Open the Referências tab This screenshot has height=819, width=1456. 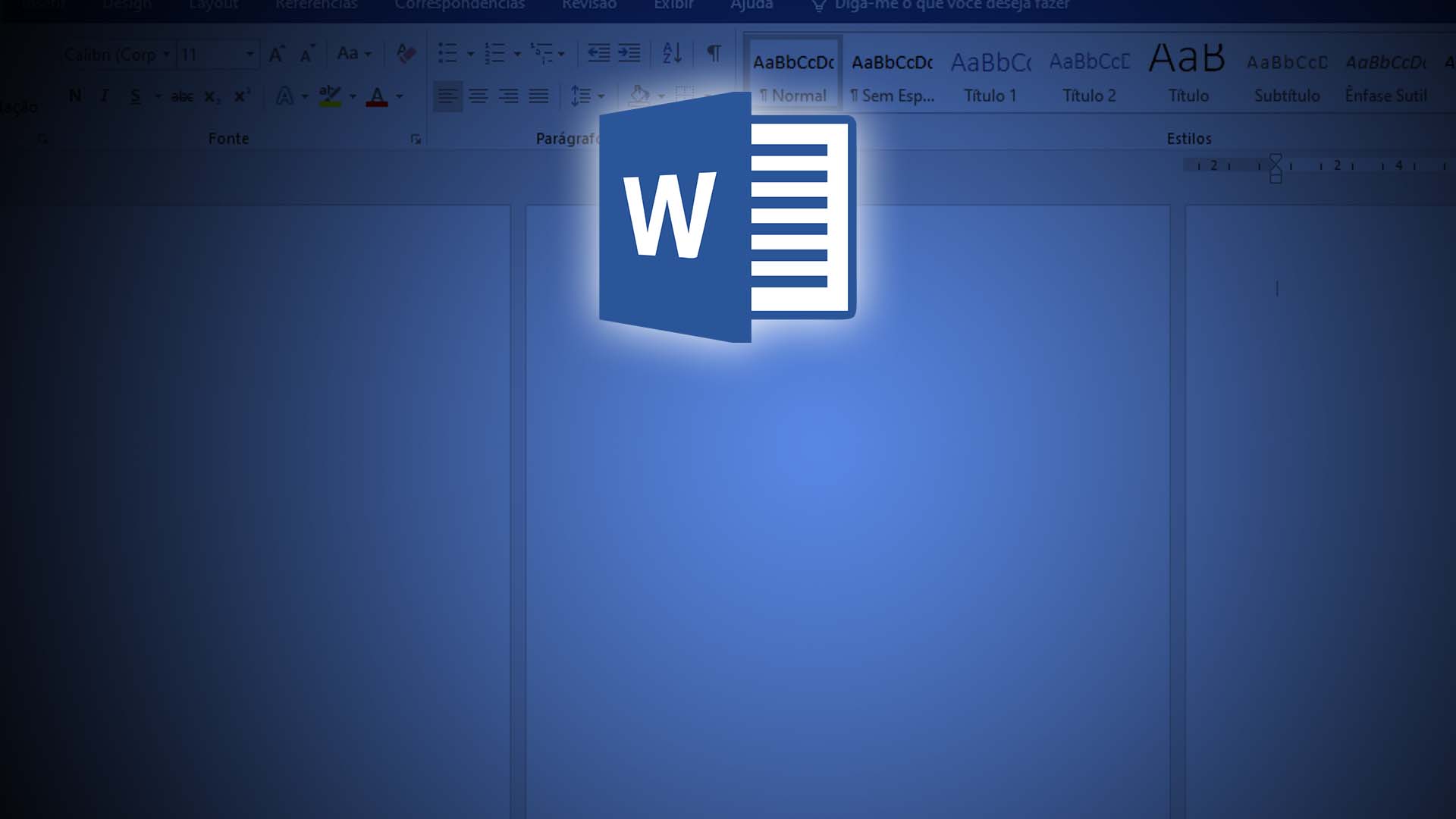(316, 5)
